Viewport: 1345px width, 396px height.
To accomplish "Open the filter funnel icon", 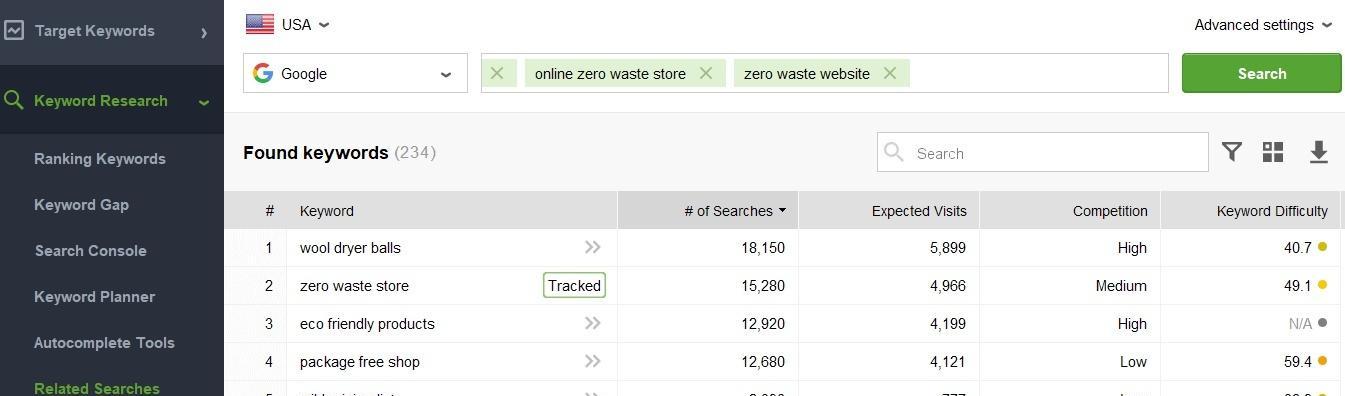I will coord(1231,152).
